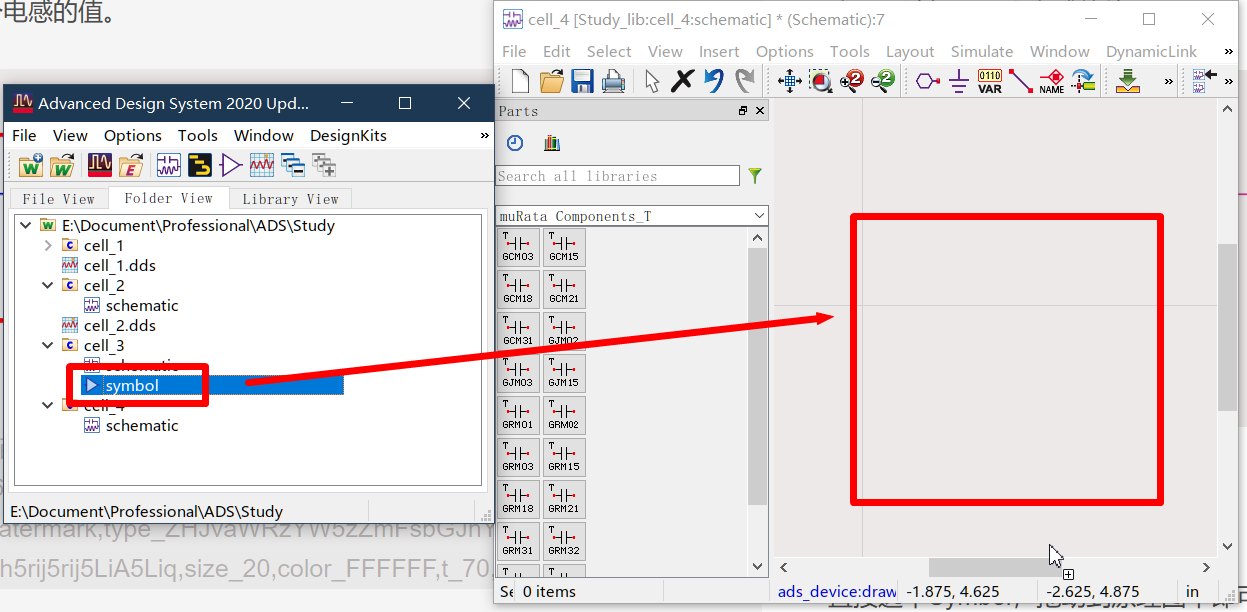Print the schematic with printer icon

click(613, 81)
